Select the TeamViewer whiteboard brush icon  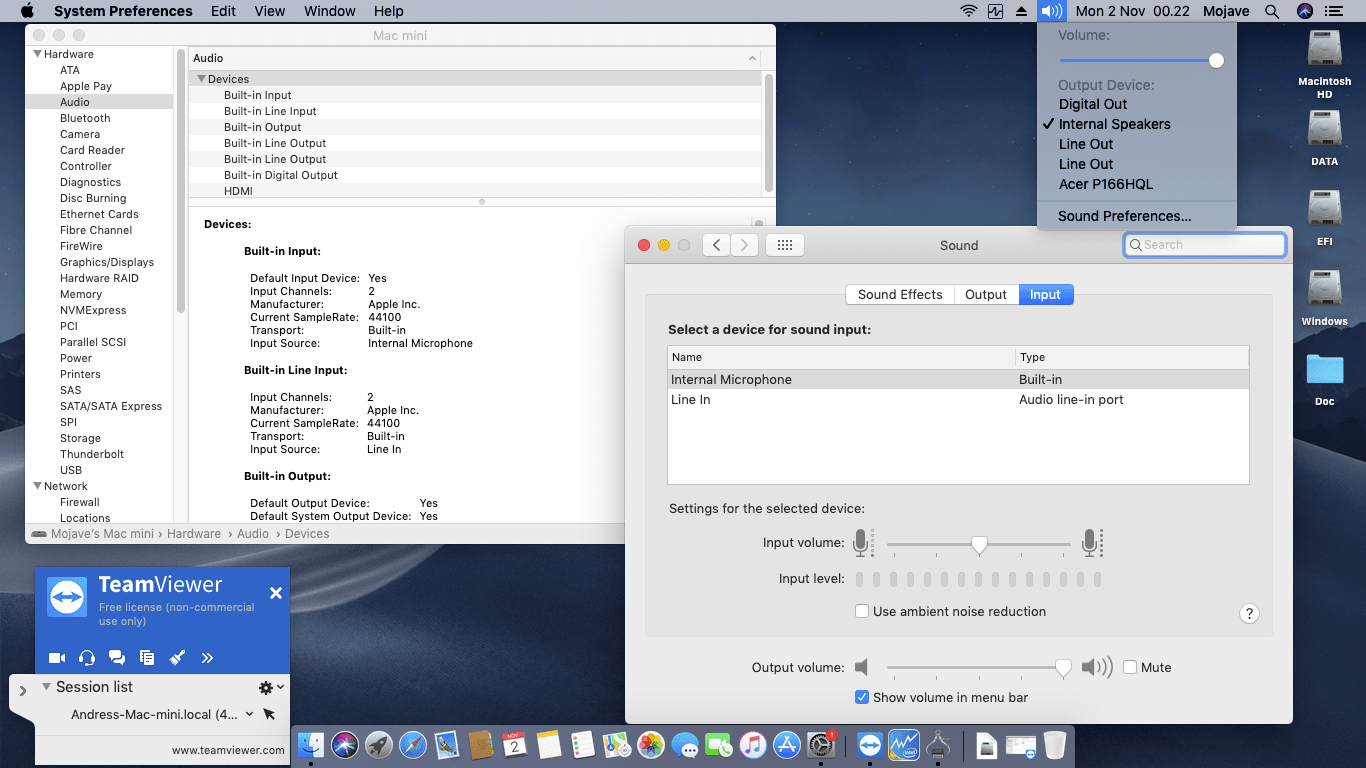177,658
